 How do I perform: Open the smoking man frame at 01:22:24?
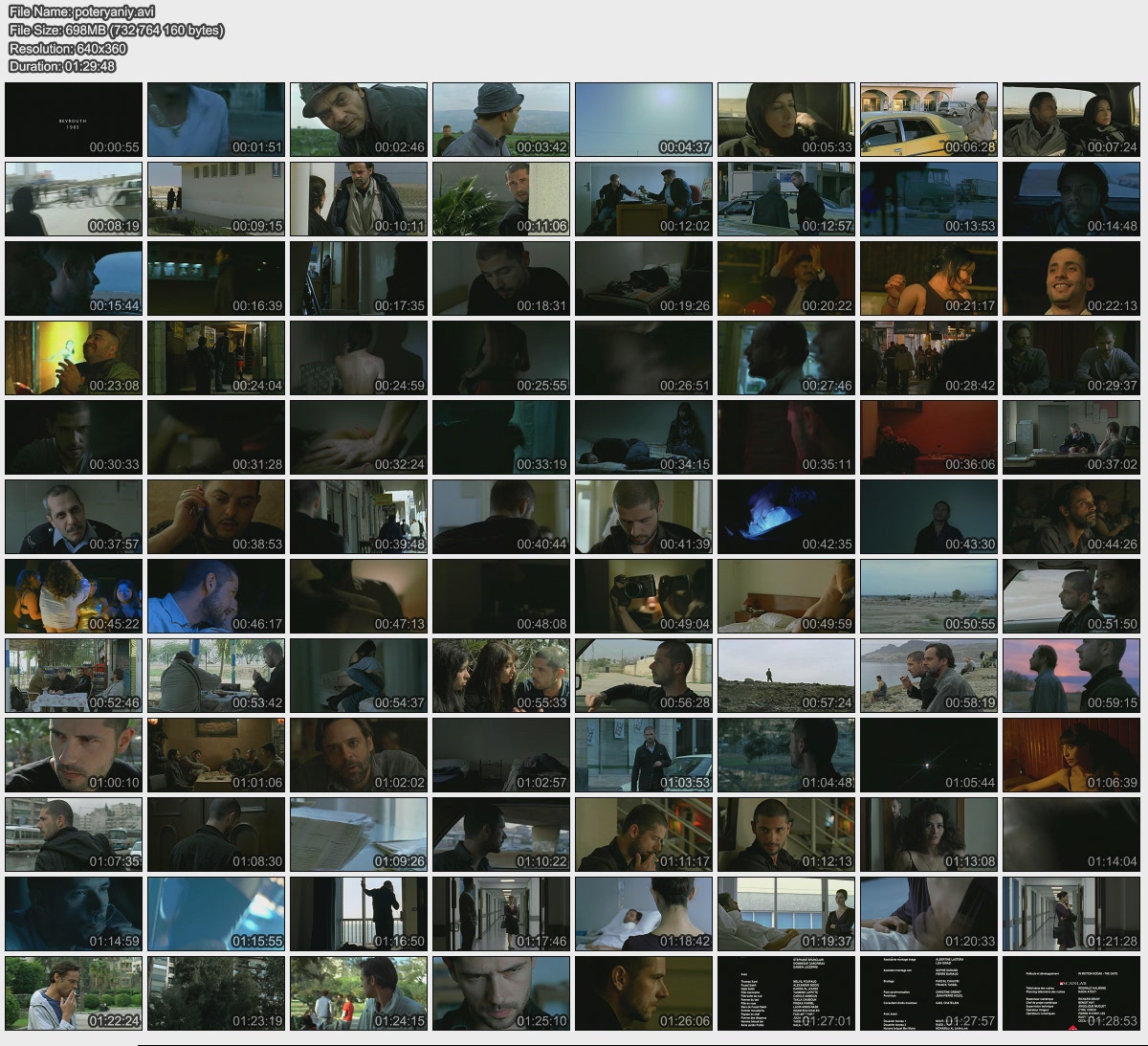(x=74, y=993)
